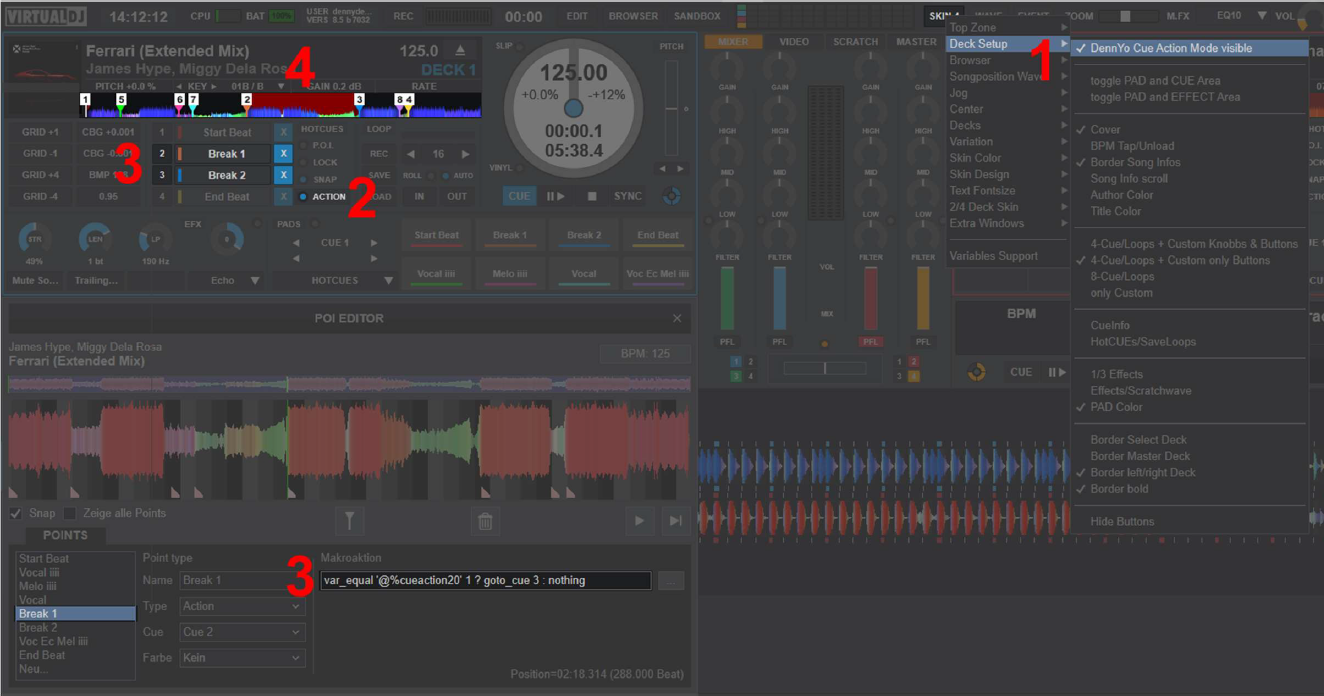
Task: Click the CUE button on Deck 1
Action: coord(518,196)
